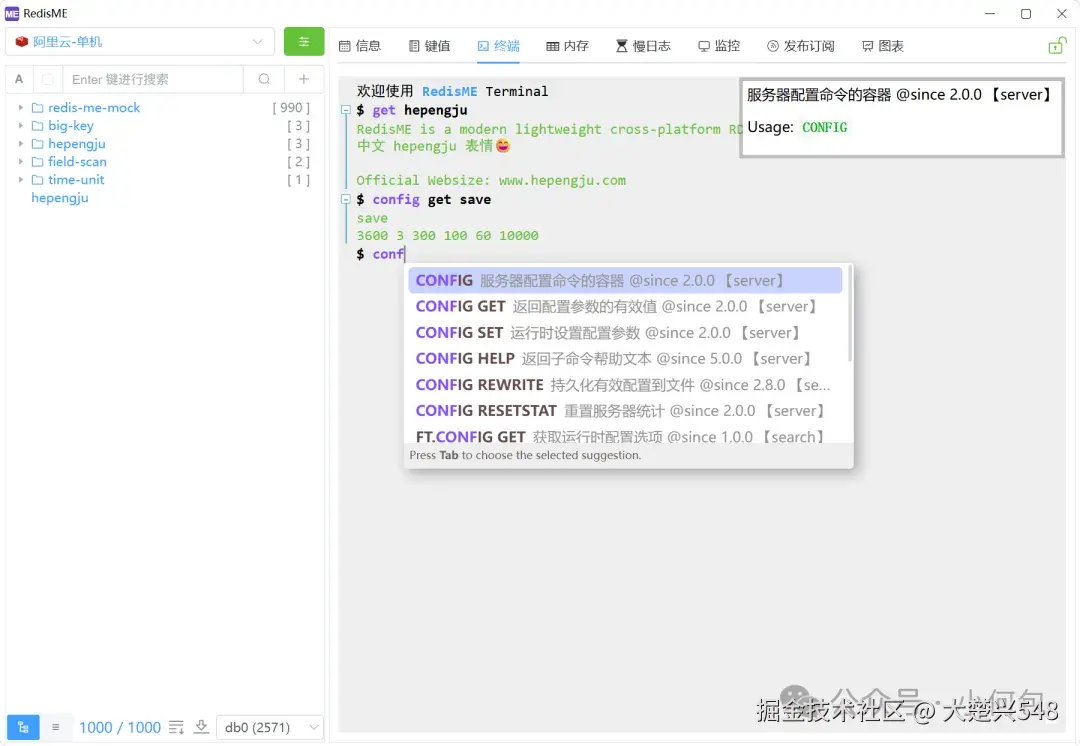Select the 终端 terminal tab

point(499,46)
